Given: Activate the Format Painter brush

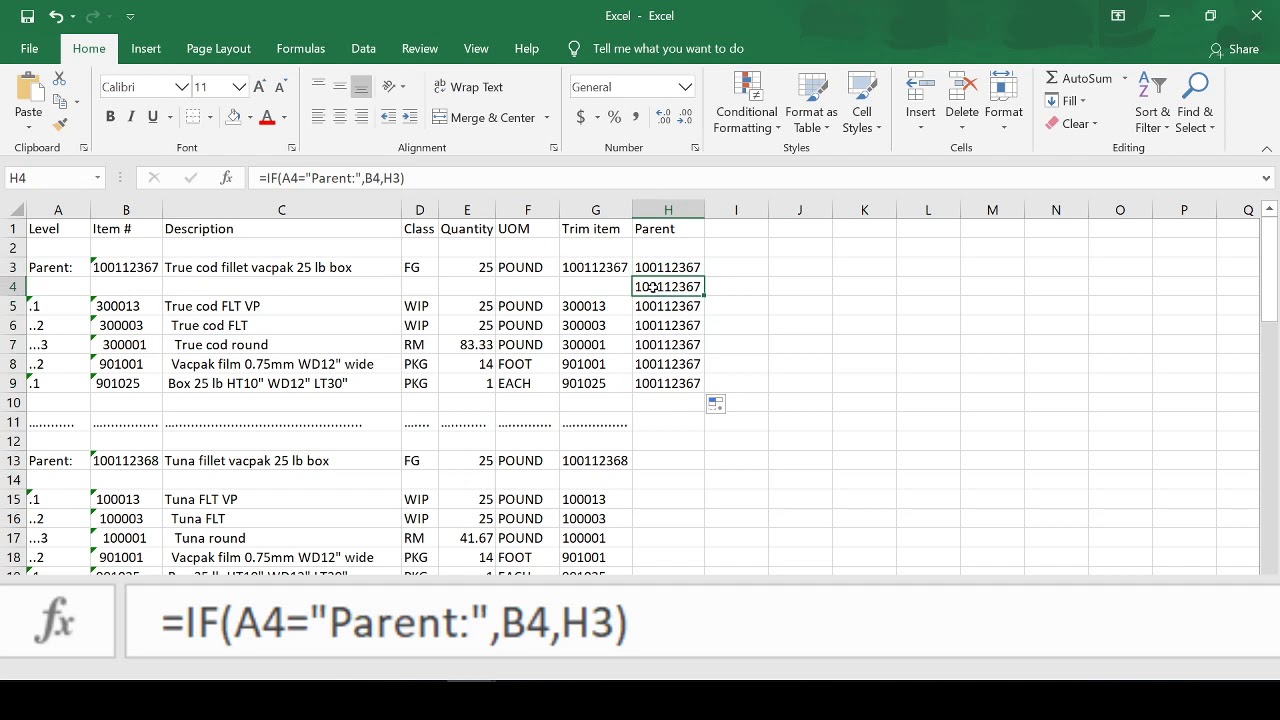Looking at the screenshot, I should (59, 124).
